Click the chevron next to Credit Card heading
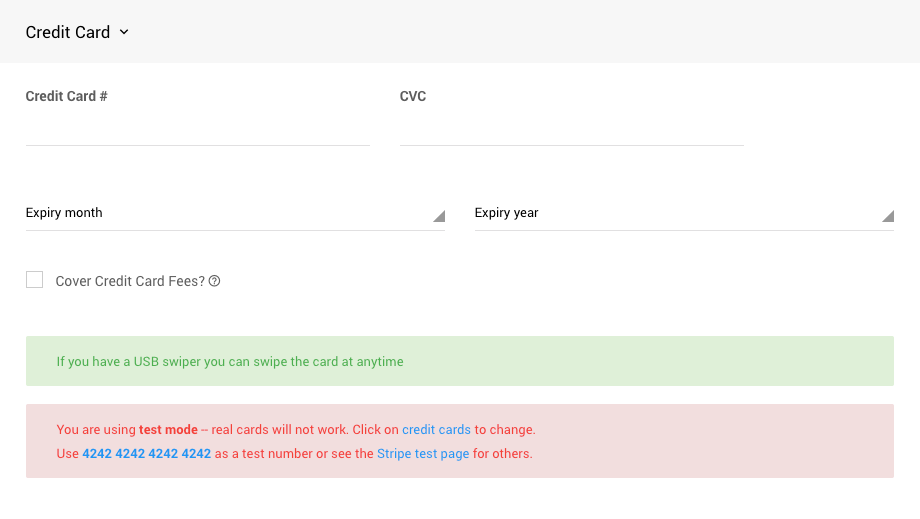Image resolution: width=920 pixels, height=519 pixels. tap(124, 32)
